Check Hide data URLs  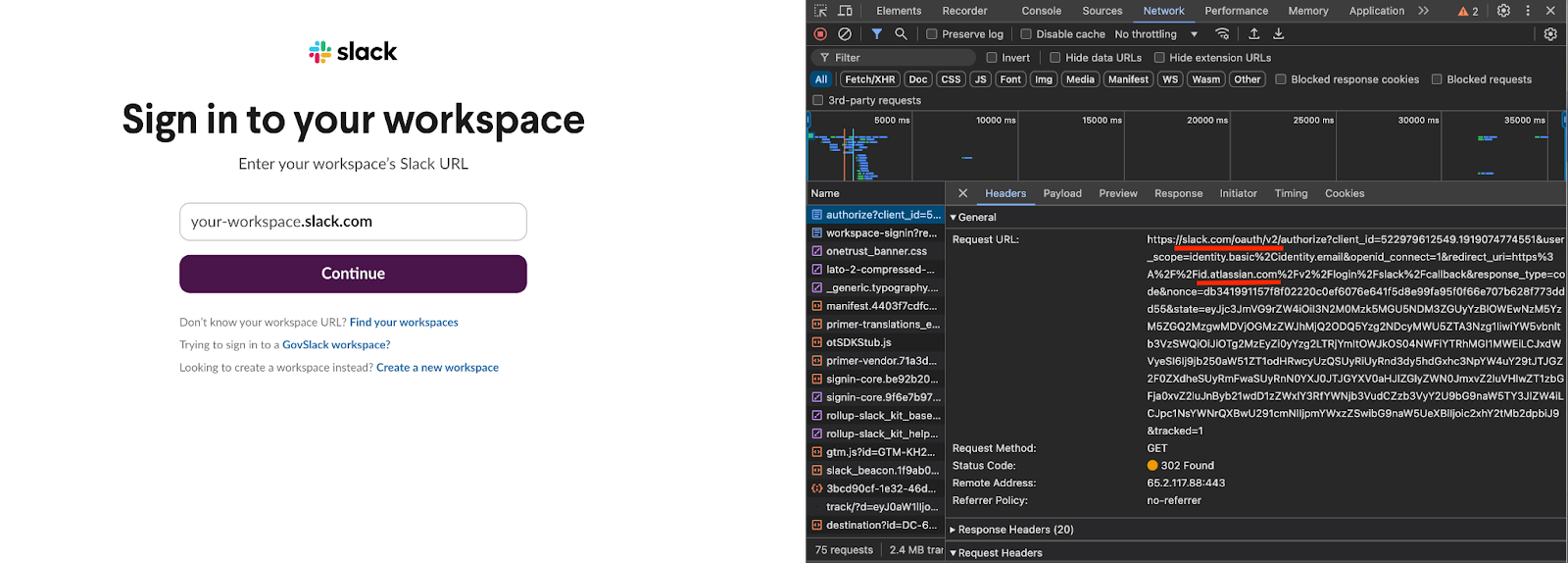point(1055,58)
